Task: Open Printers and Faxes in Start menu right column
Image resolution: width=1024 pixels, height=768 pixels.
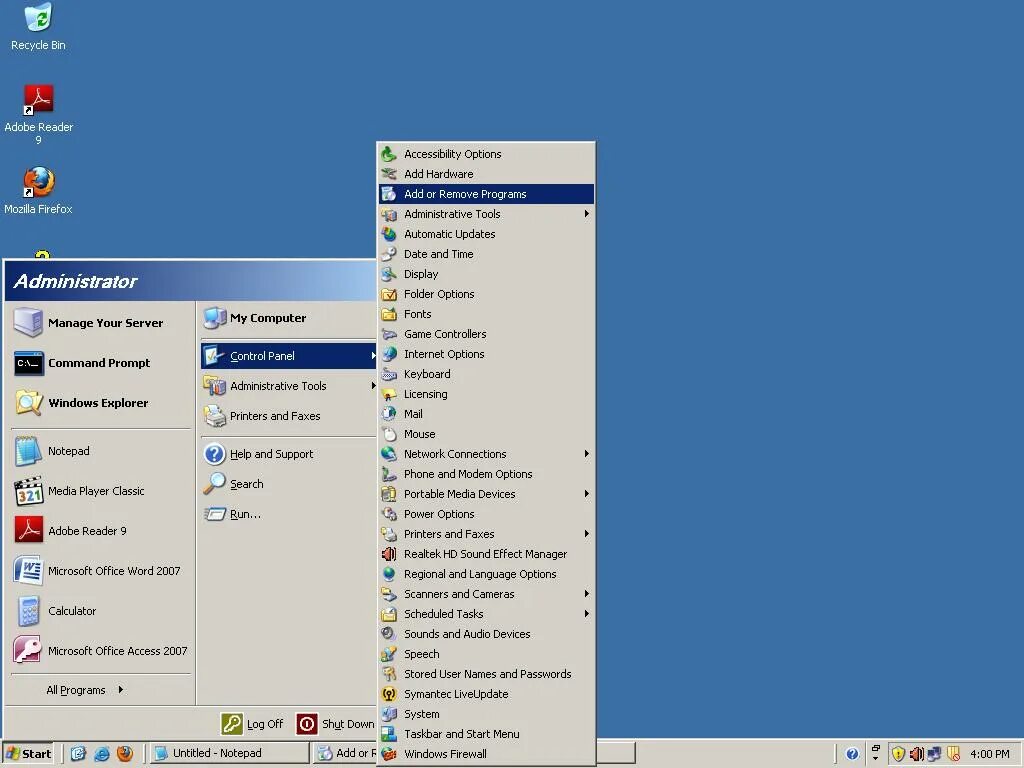Action: (x=289, y=416)
